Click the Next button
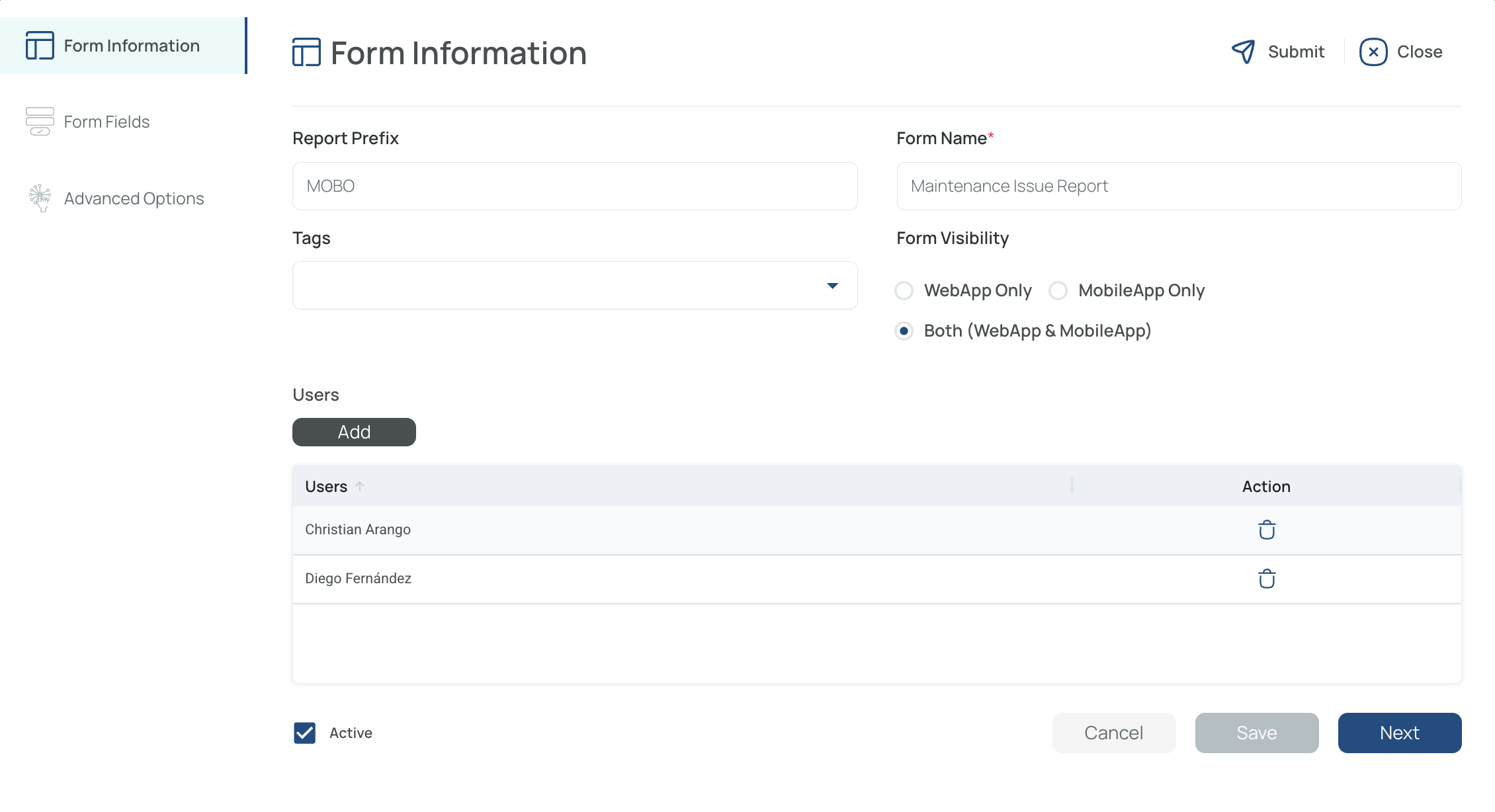The image size is (1495, 812). click(x=1399, y=733)
